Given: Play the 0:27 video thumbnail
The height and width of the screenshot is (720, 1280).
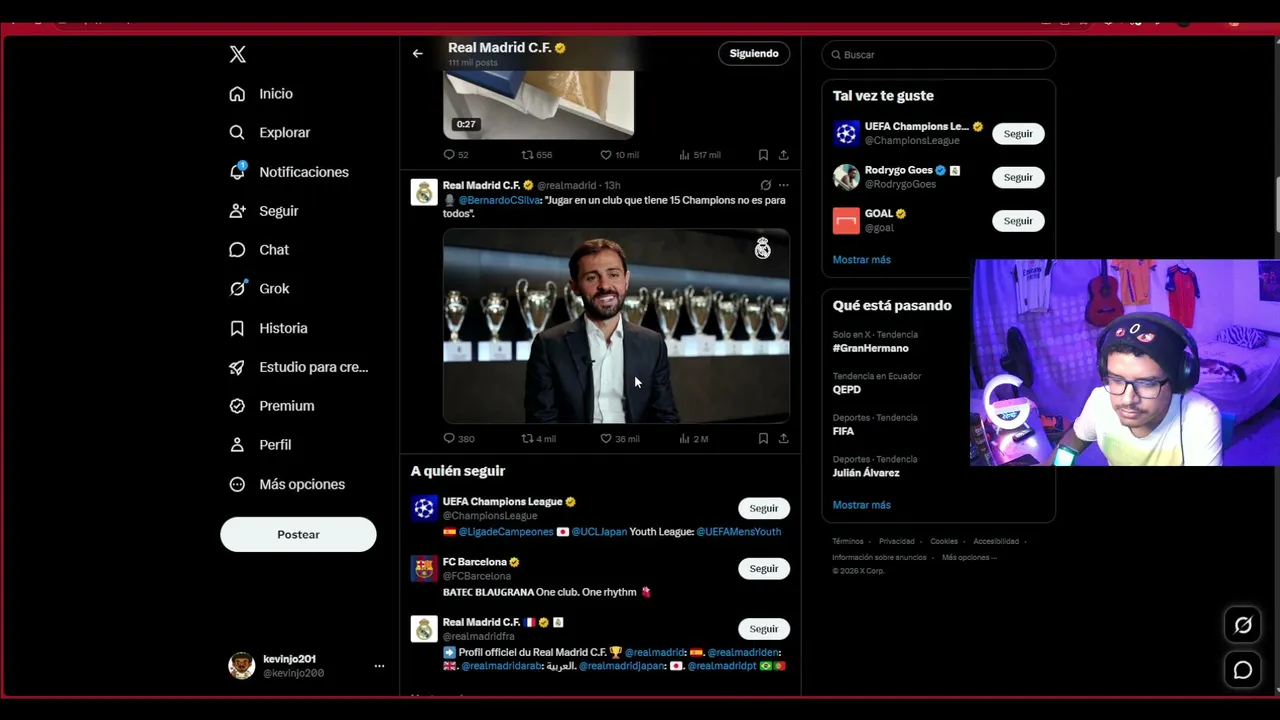Looking at the screenshot, I should (538, 104).
